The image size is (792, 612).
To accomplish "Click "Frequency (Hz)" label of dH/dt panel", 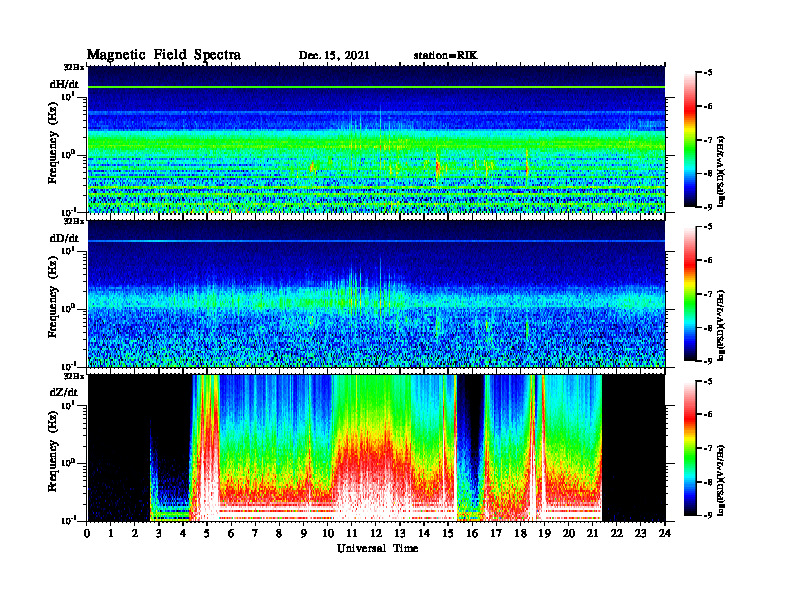I will pos(53,143).
